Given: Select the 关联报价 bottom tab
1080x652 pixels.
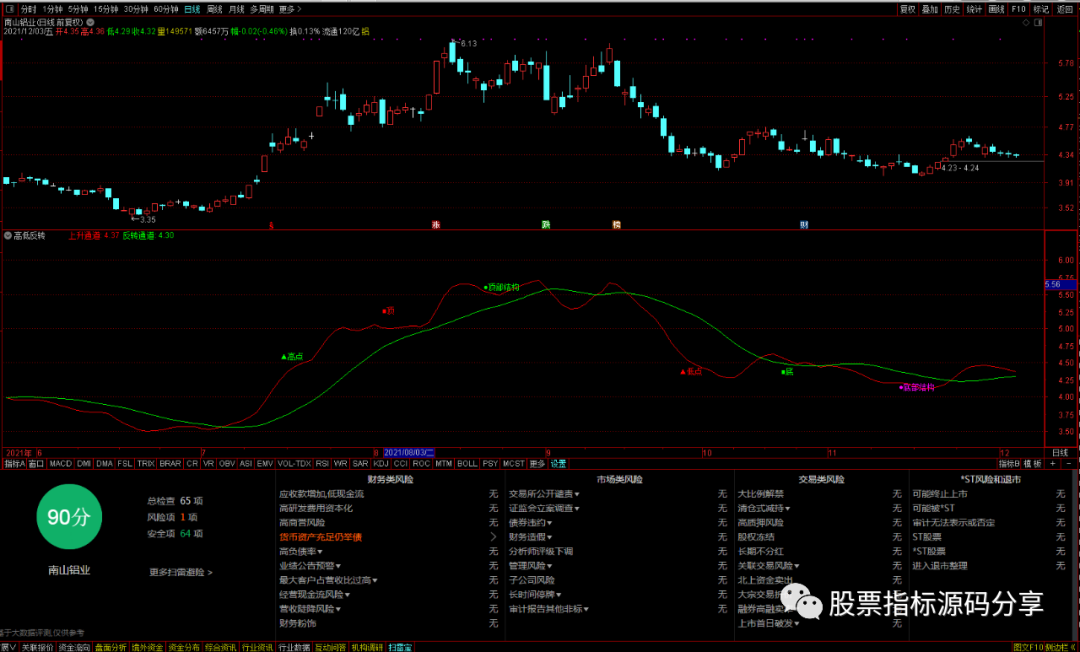Looking at the screenshot, I should point(37,647).
